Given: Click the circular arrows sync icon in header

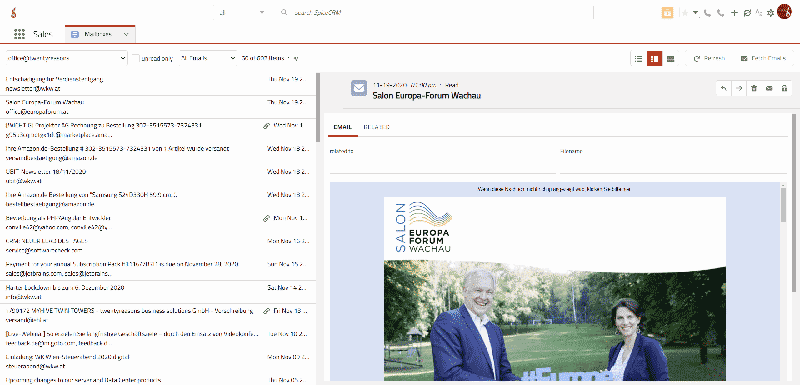Looking at the screenshot, I should click(x=747, y=13).
